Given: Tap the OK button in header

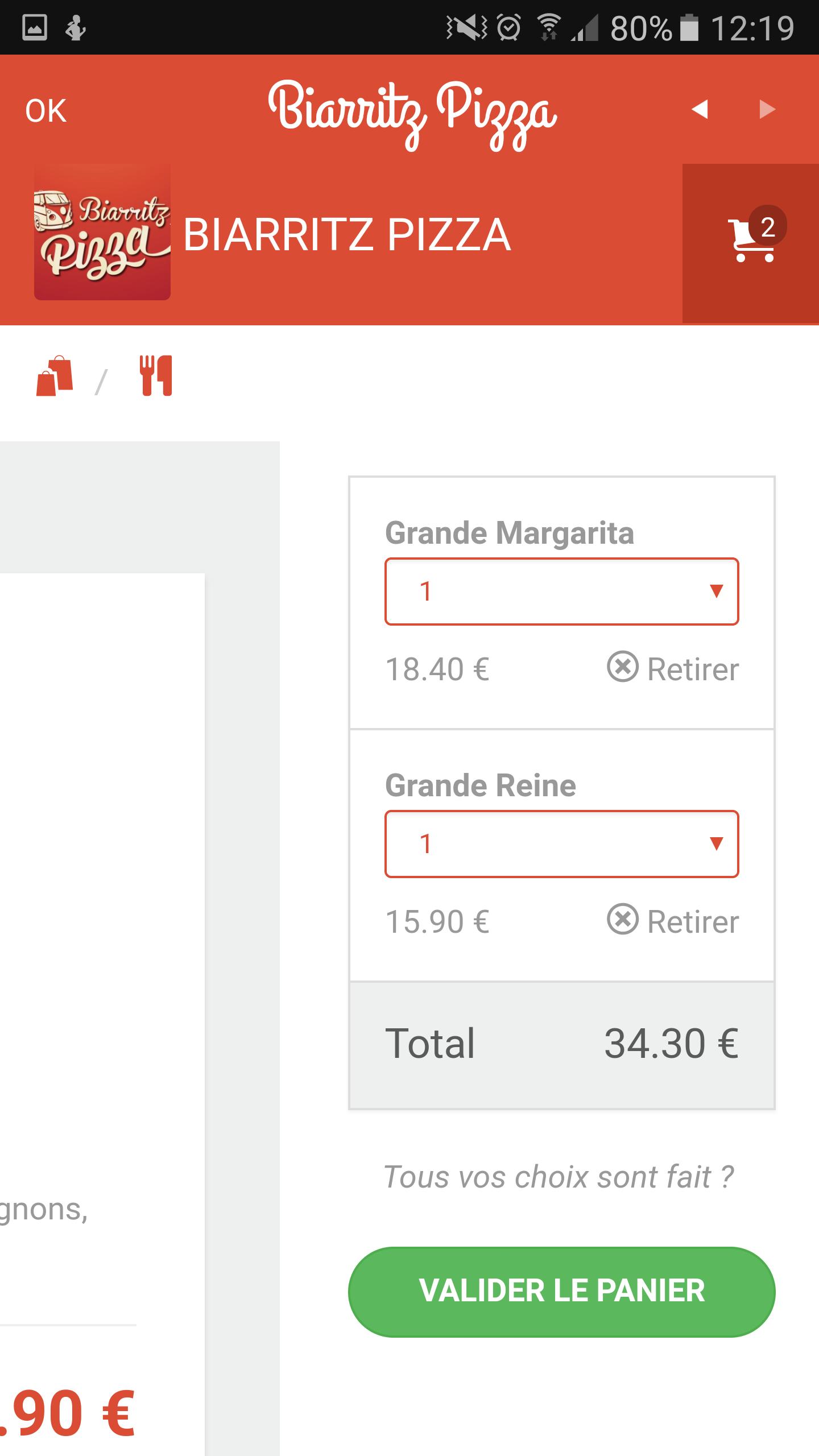Looking at the screenshot, I should [x=45, y=110].
